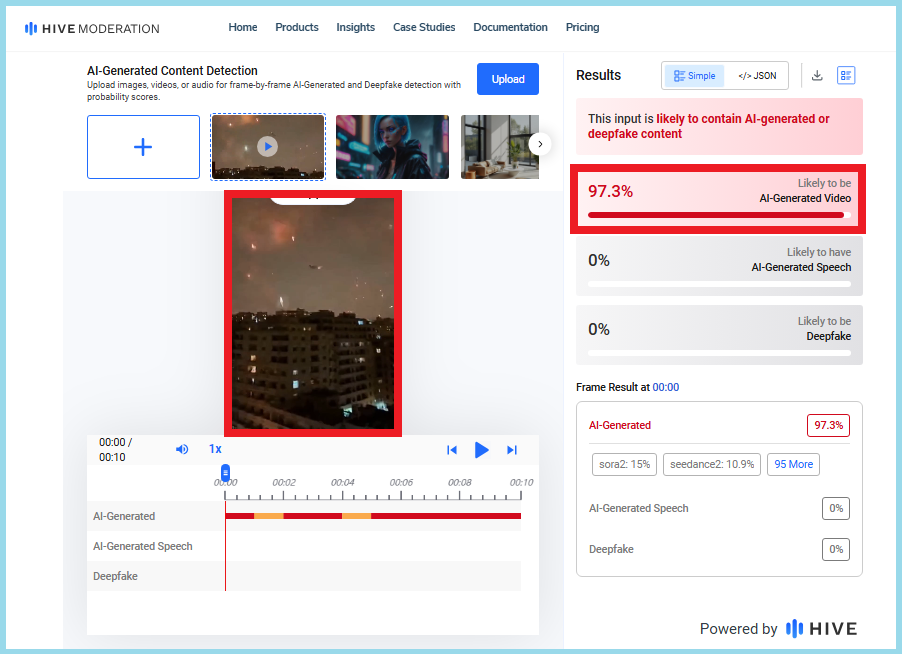Switch results to Simple view
The image size is (902, 654).
point(695,76)
